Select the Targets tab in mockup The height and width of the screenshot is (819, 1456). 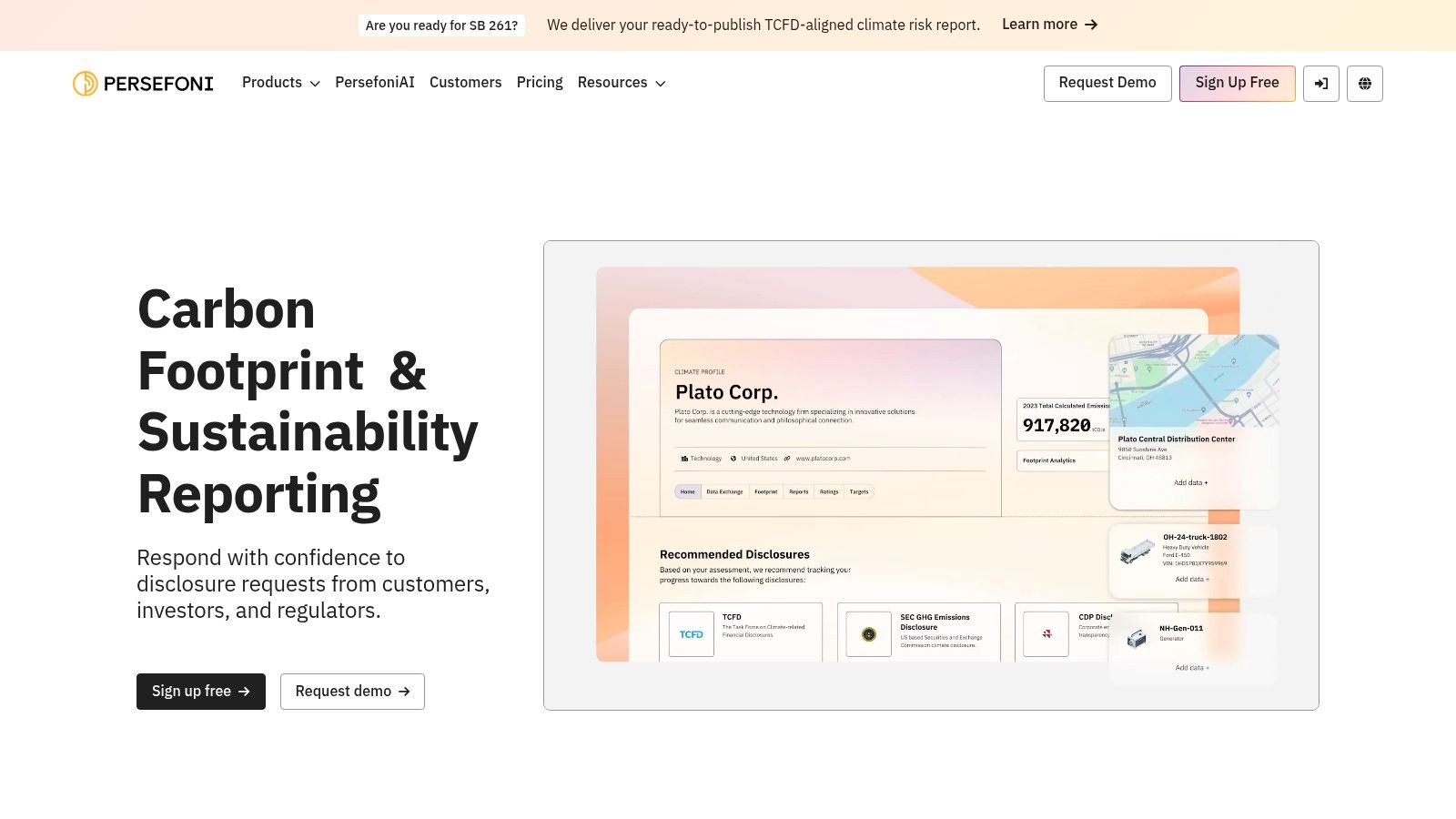point(859,491)
